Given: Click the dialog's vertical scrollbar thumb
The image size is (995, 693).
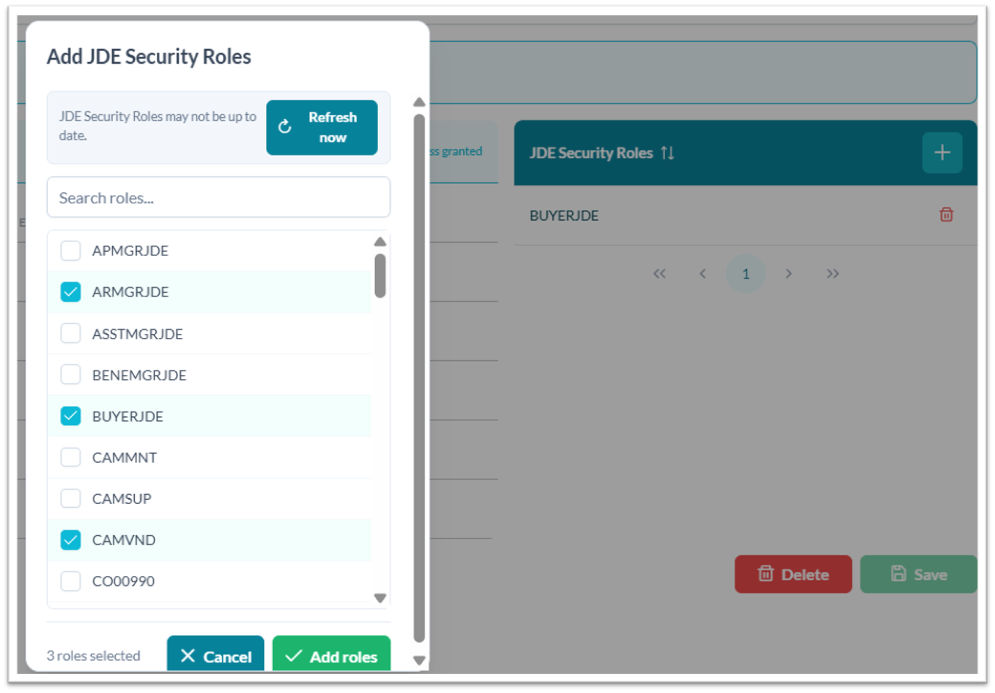Looking at the screenshot, I should click(x=419, y=378).
